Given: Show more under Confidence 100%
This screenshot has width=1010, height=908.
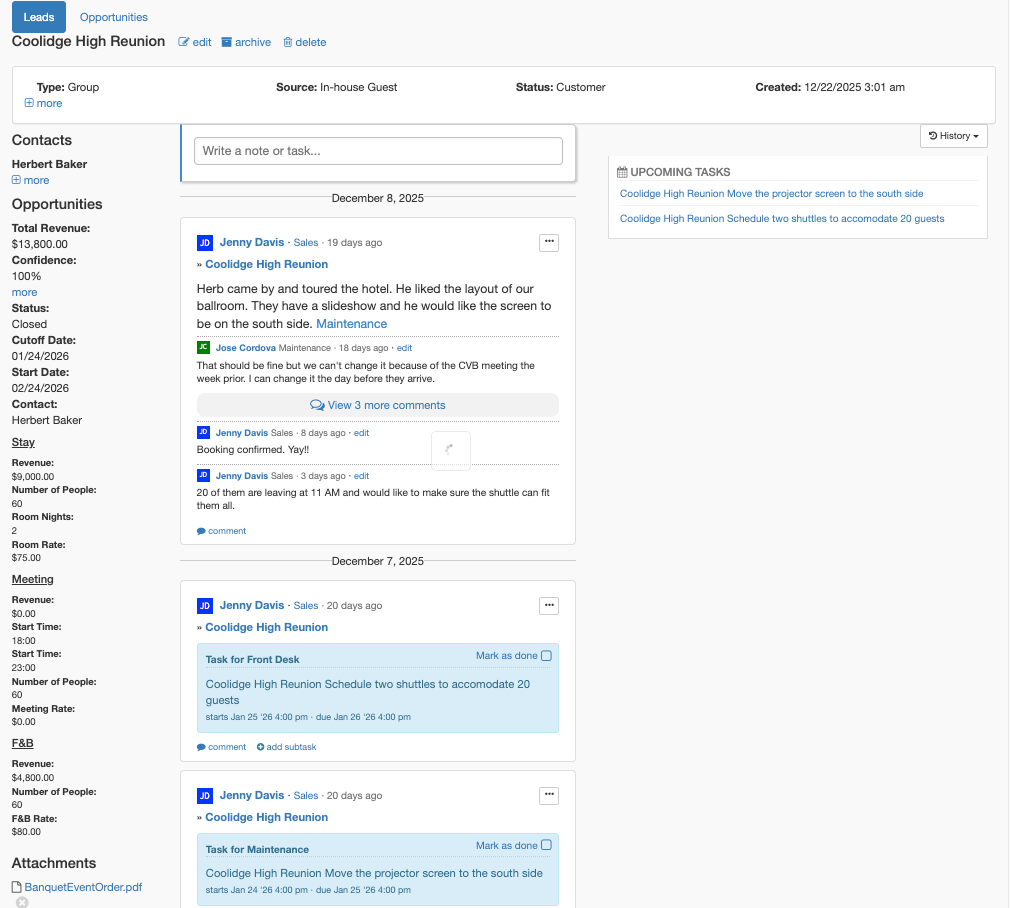Looking at the screenshot, I should click(x=24, y=292).
